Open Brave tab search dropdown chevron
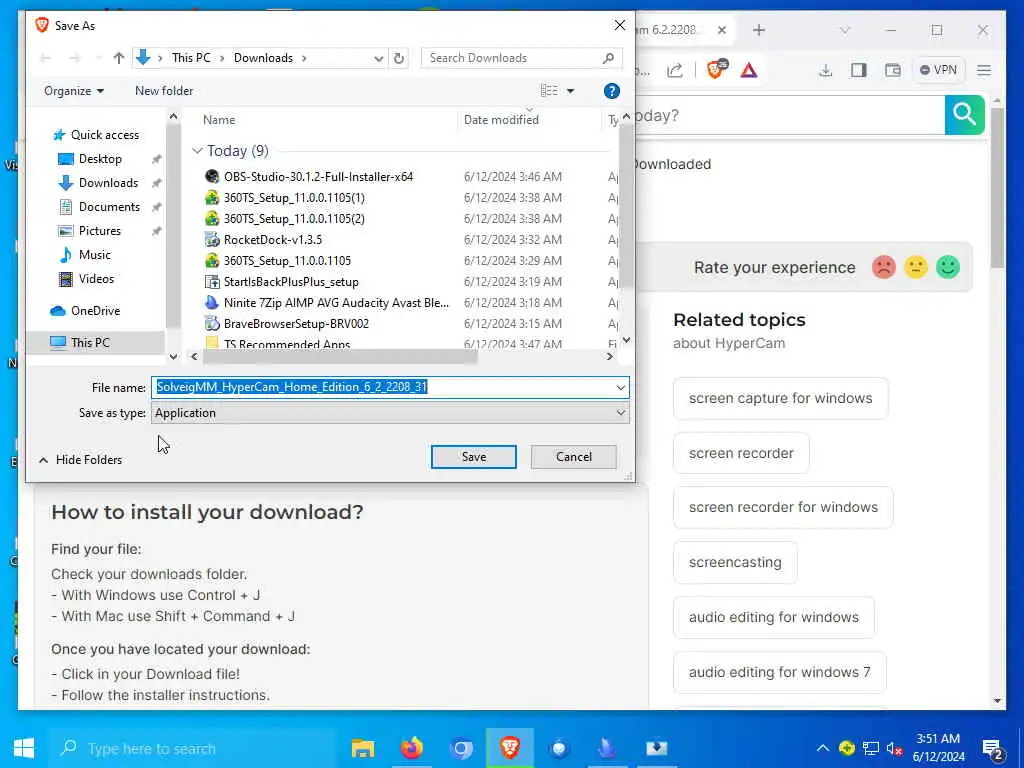 tap(844, 30)
